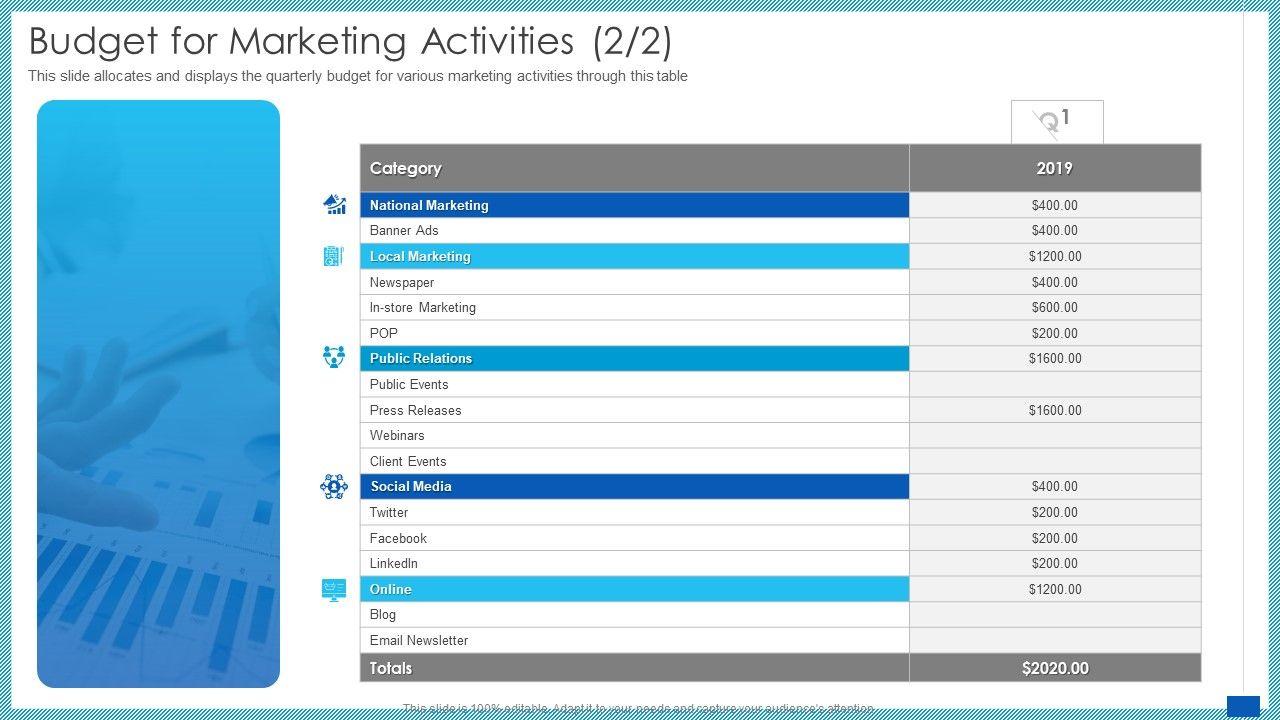The height and width of the screenshot is (720, 1280).
Task: Click the Online monitor icon
Action: [334, 589]
